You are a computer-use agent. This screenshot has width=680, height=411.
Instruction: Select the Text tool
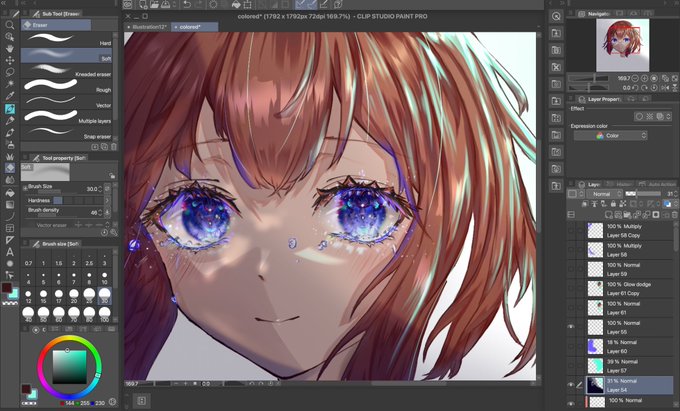tap(10, 252)
